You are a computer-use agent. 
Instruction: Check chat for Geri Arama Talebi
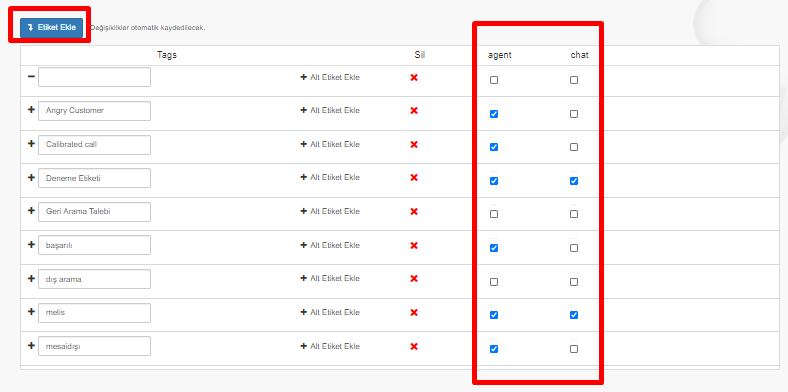tap(574, 214)
